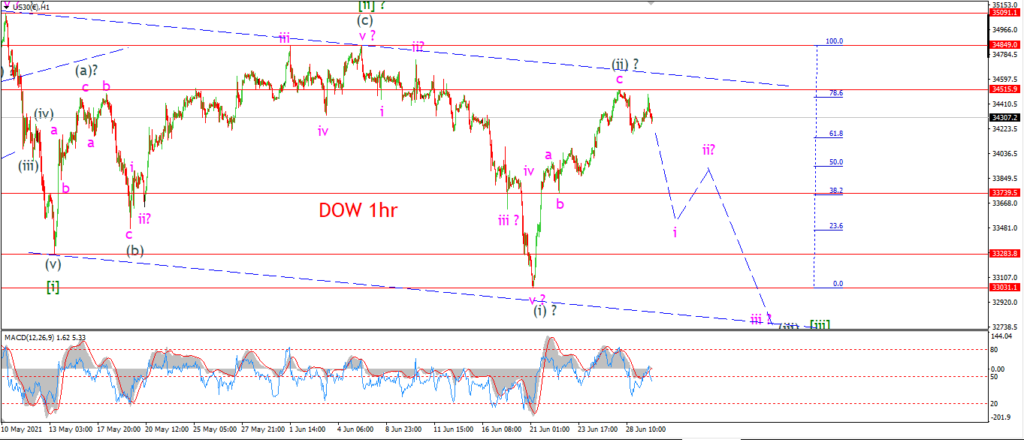Select the 34849.0 red price tag

1002,45
